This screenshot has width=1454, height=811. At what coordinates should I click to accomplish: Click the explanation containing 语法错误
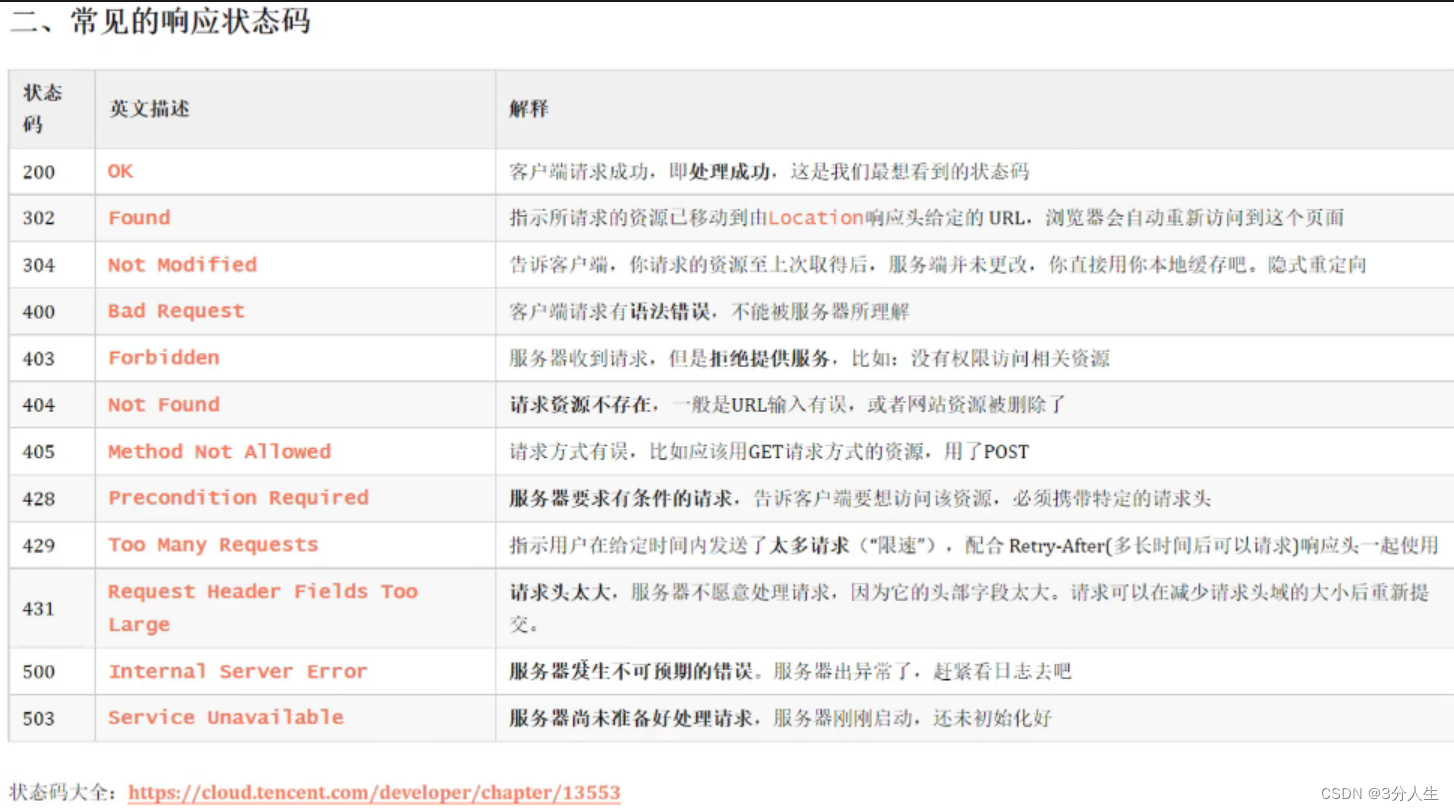click(x=709, y=312)
